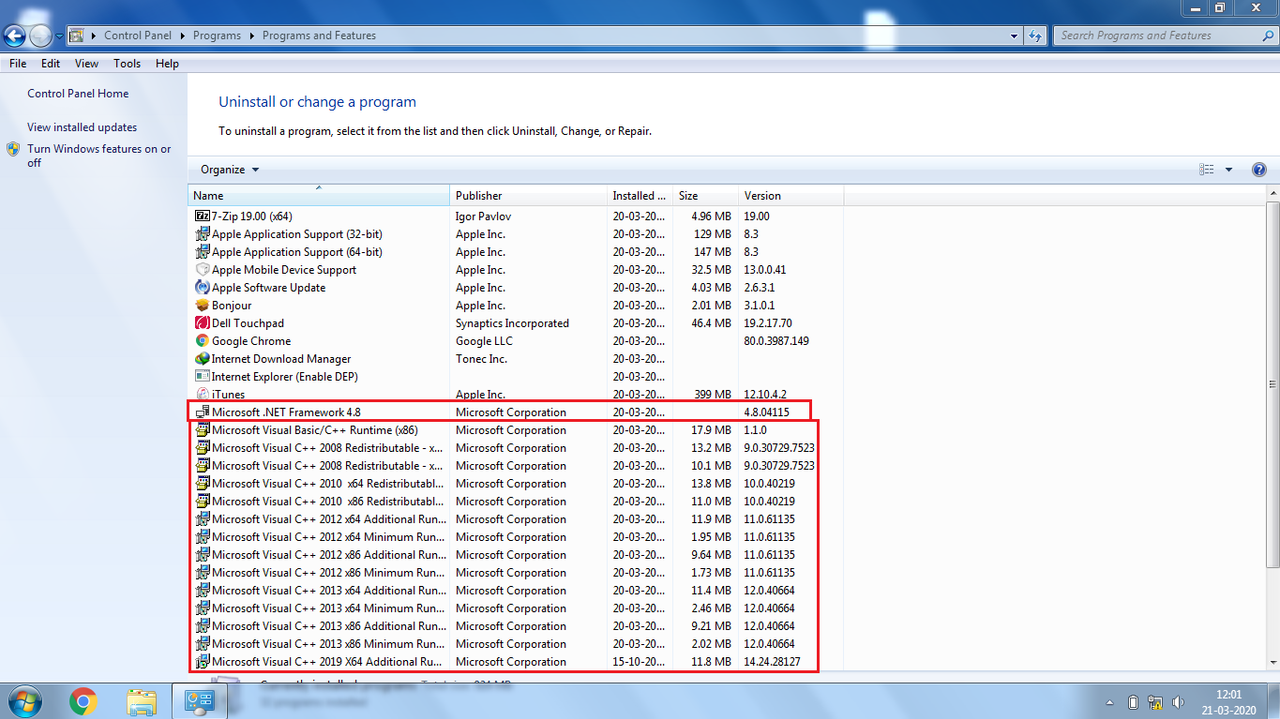This screenshot has width=1280, height=719.
Task: Click the Google Chrome list icon
Action: point(202,341)
